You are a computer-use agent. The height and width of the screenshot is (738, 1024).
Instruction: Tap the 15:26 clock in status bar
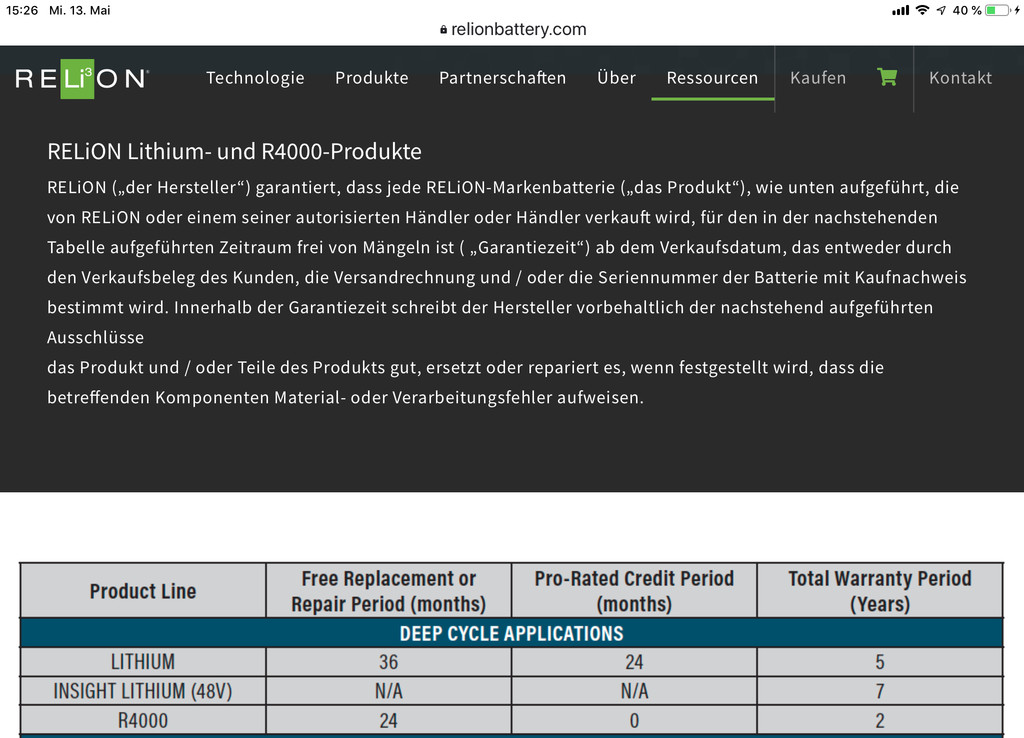click(x=22, y=10)
